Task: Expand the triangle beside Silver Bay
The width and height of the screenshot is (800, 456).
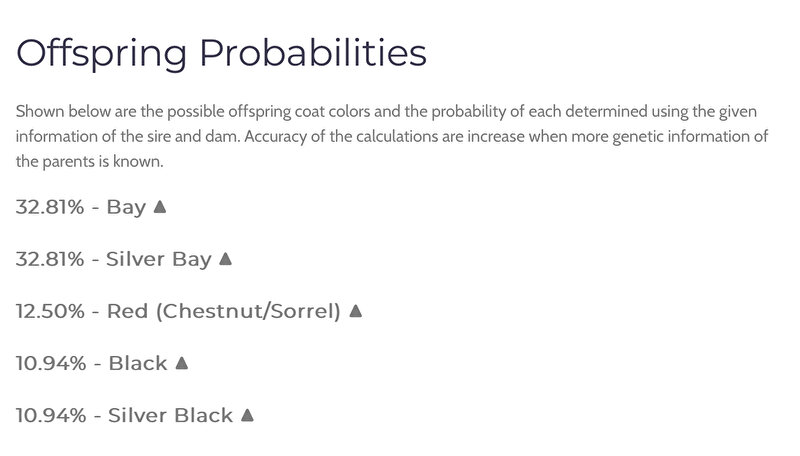Action: pyautogui.click(x=226, y=259)
